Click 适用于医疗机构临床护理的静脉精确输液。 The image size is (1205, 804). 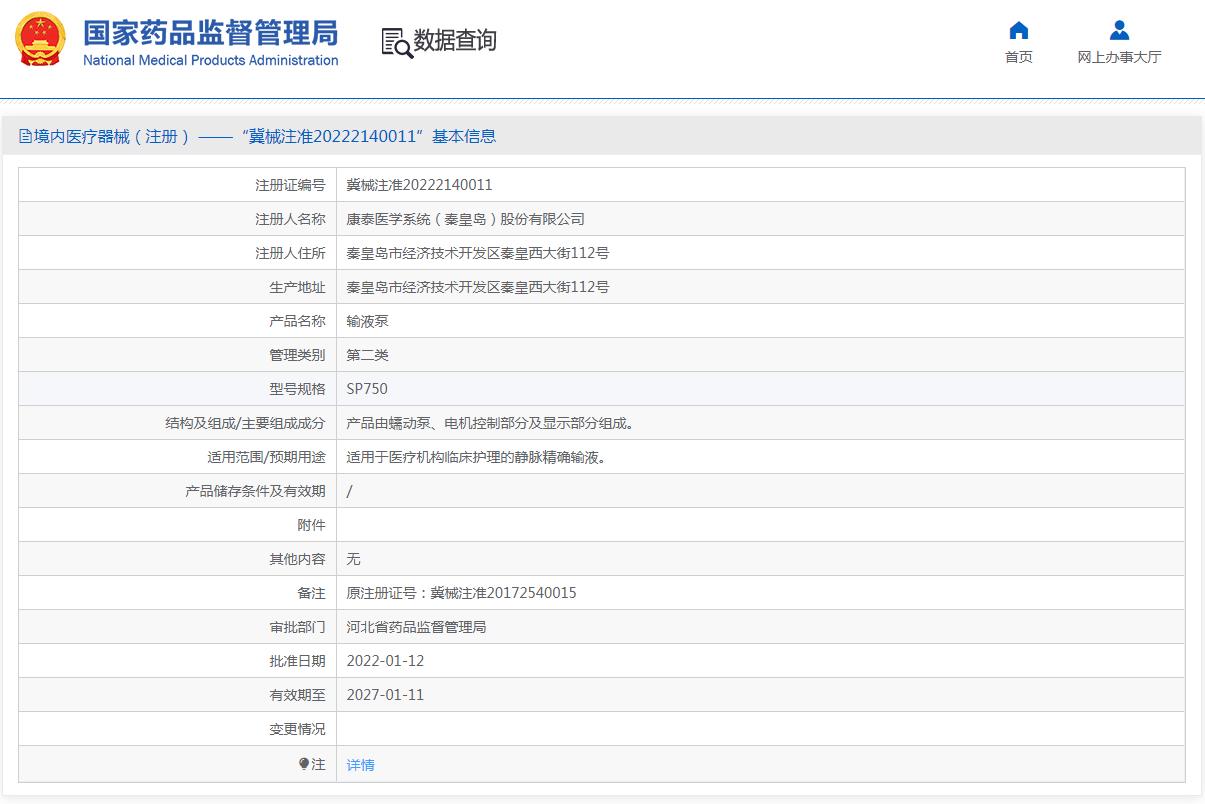479,457
